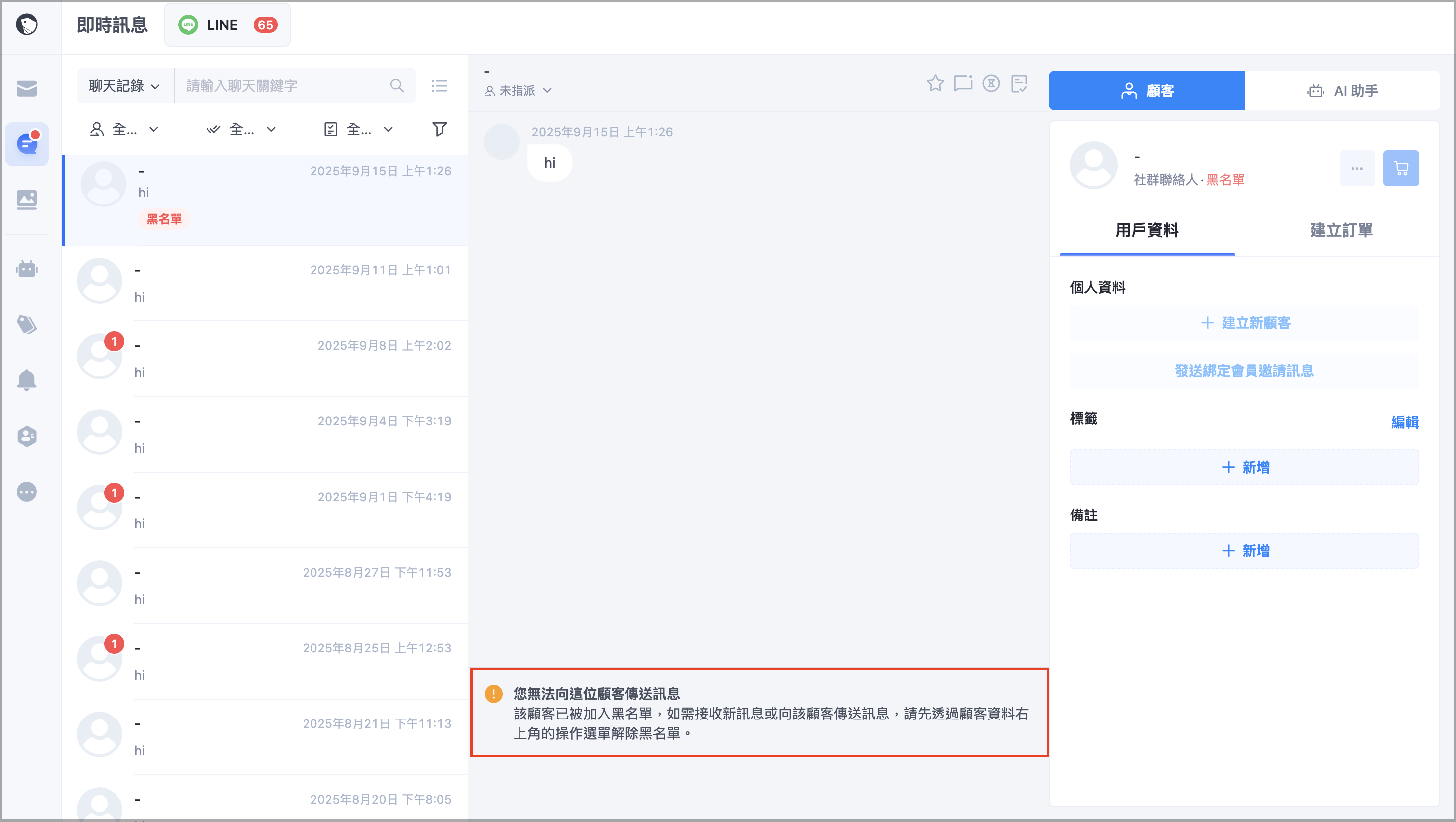Open the mail envelope sidebar icon

(26, 88)
